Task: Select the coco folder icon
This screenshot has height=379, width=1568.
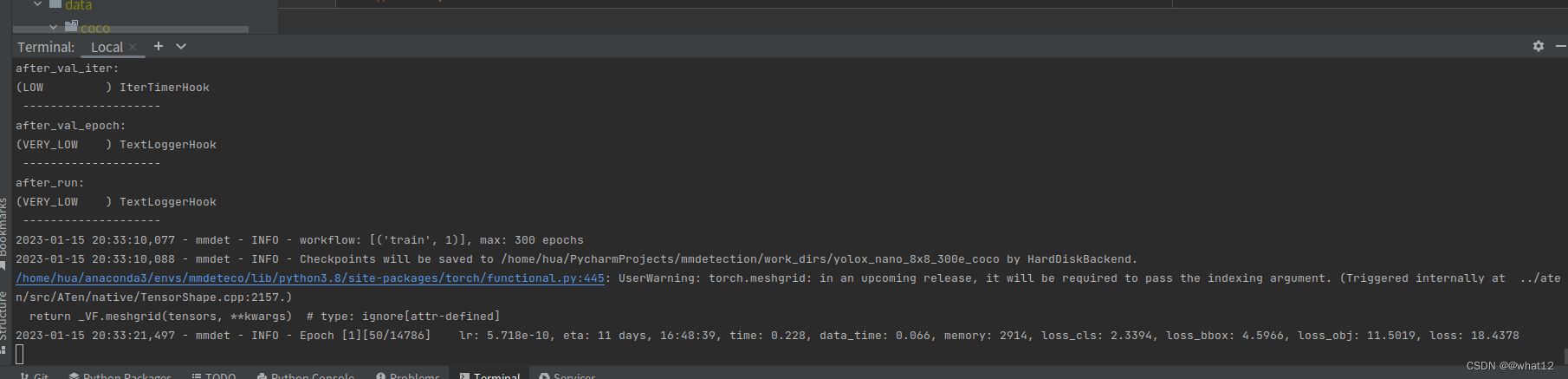Action: pos(71,27)
